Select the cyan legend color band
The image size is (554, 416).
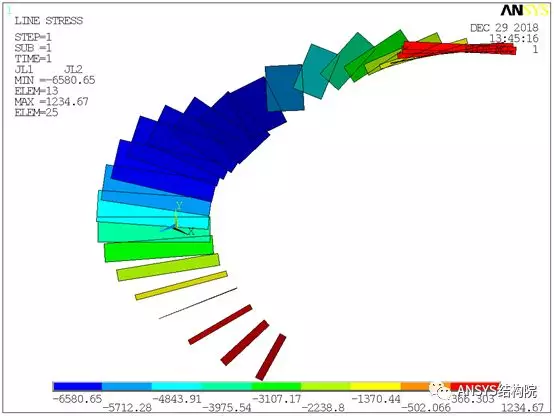click(x=177, y=386)
